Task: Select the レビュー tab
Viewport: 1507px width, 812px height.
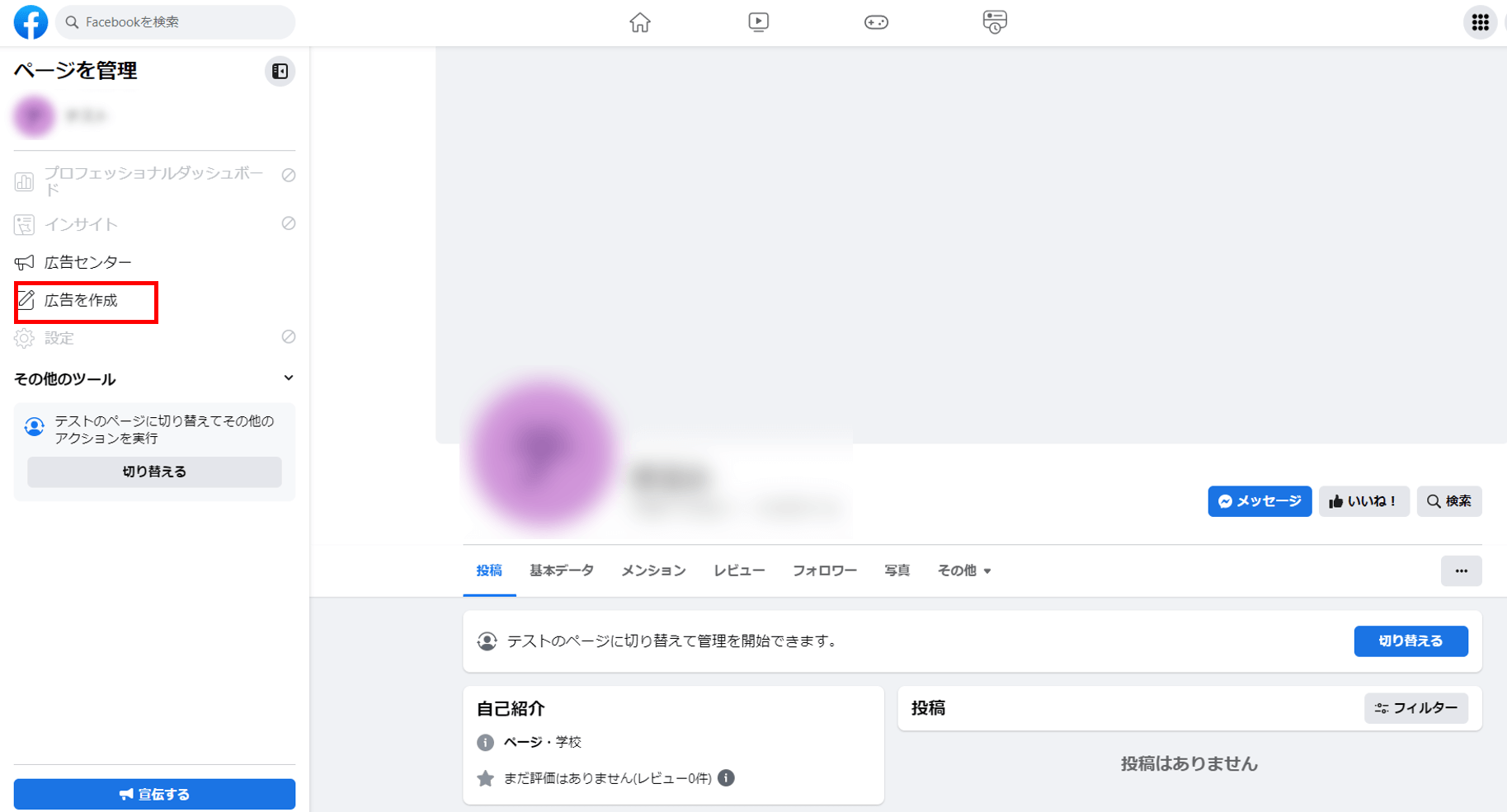Action: pos(739,570)
